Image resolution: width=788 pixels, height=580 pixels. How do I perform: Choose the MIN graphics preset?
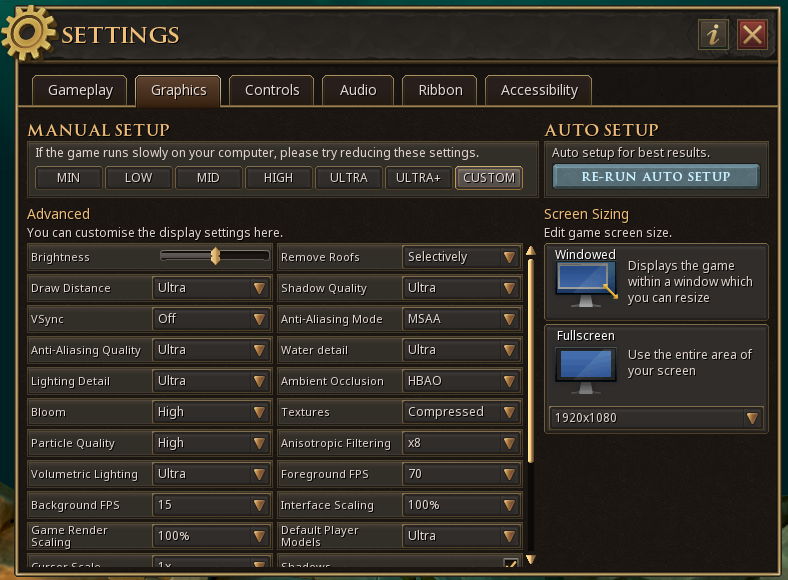(68, 178)
